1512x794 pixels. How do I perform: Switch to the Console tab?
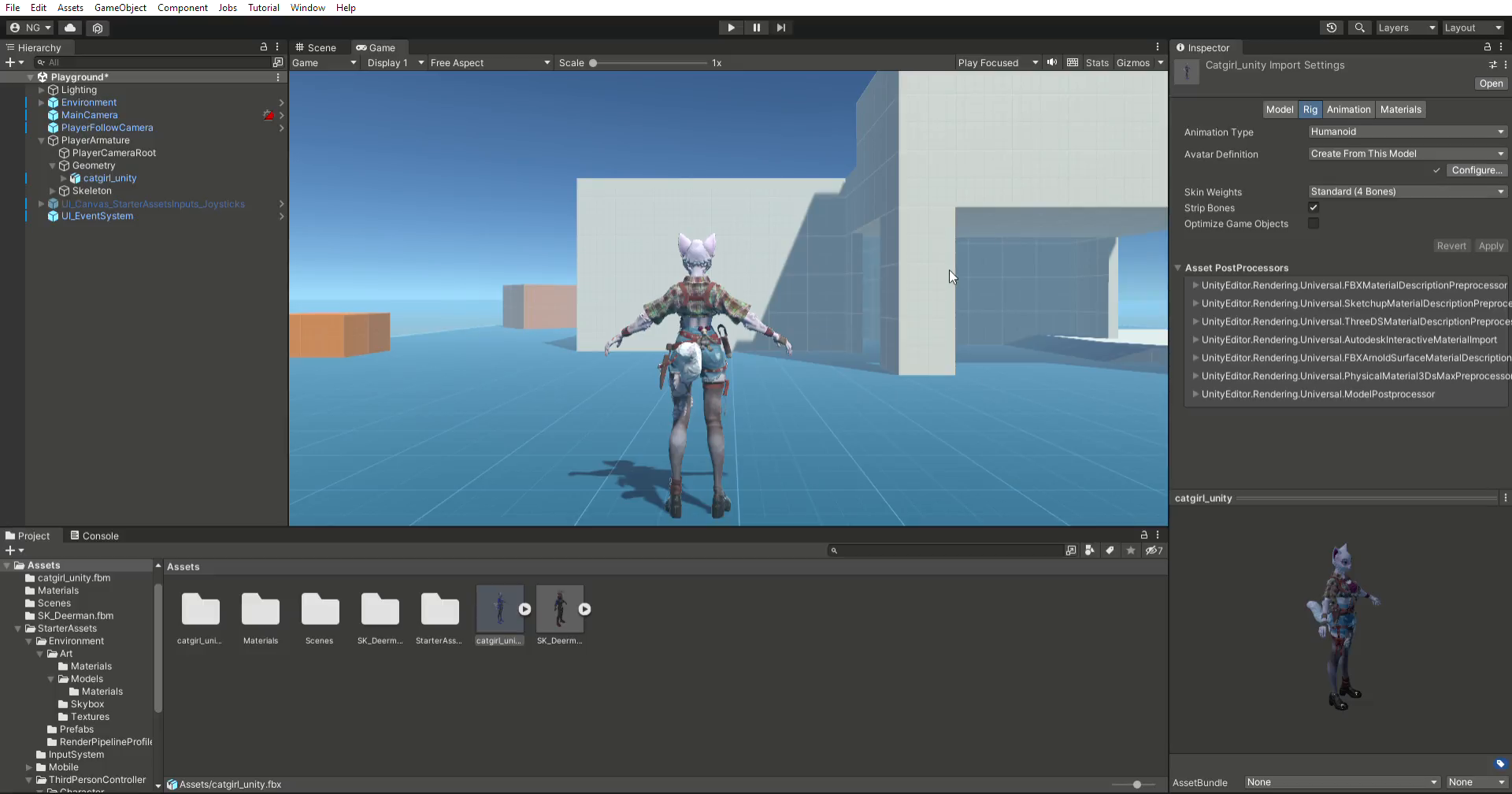[x=94, y=536]
